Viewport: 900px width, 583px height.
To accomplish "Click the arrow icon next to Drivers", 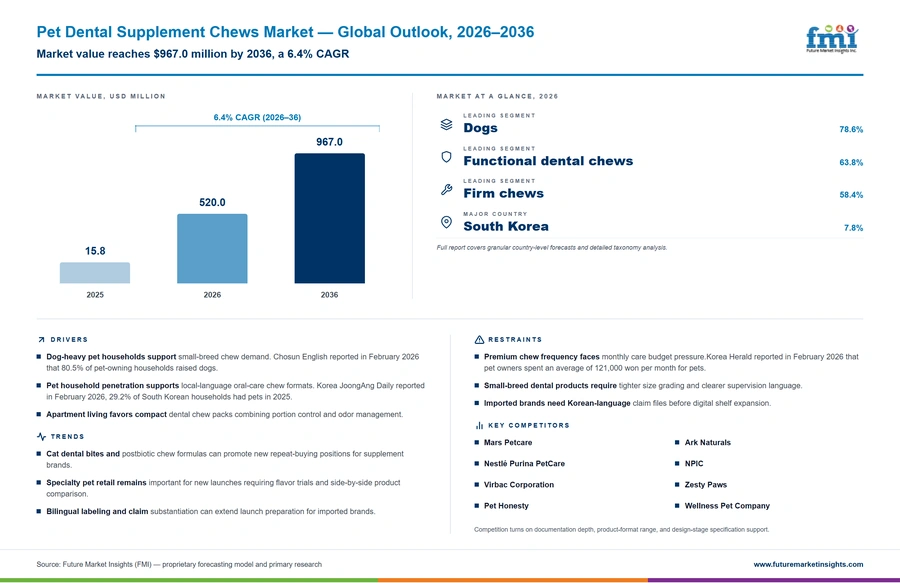I will coord(41,340).
